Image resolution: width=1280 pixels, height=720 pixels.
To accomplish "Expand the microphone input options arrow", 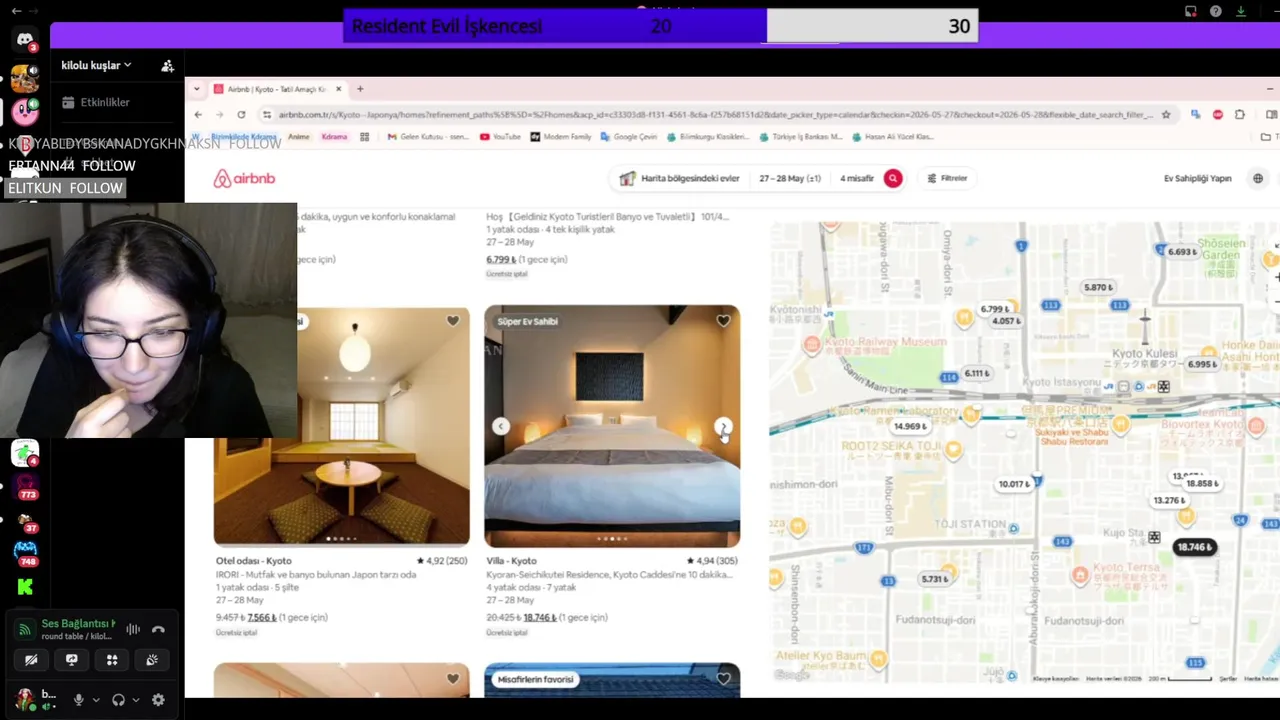I will 95,700.
